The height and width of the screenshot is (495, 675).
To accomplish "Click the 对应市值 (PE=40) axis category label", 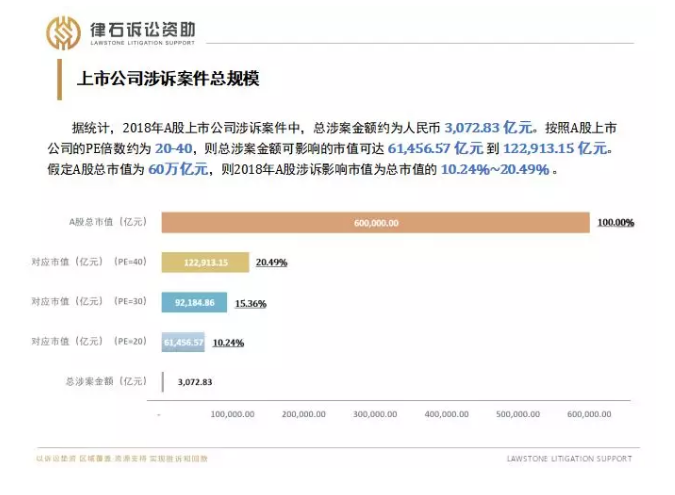I will 88,262.
